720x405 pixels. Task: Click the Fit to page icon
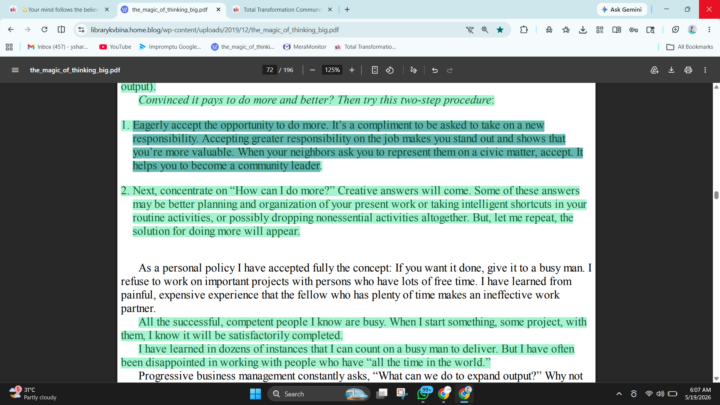(x=375, y=70)
